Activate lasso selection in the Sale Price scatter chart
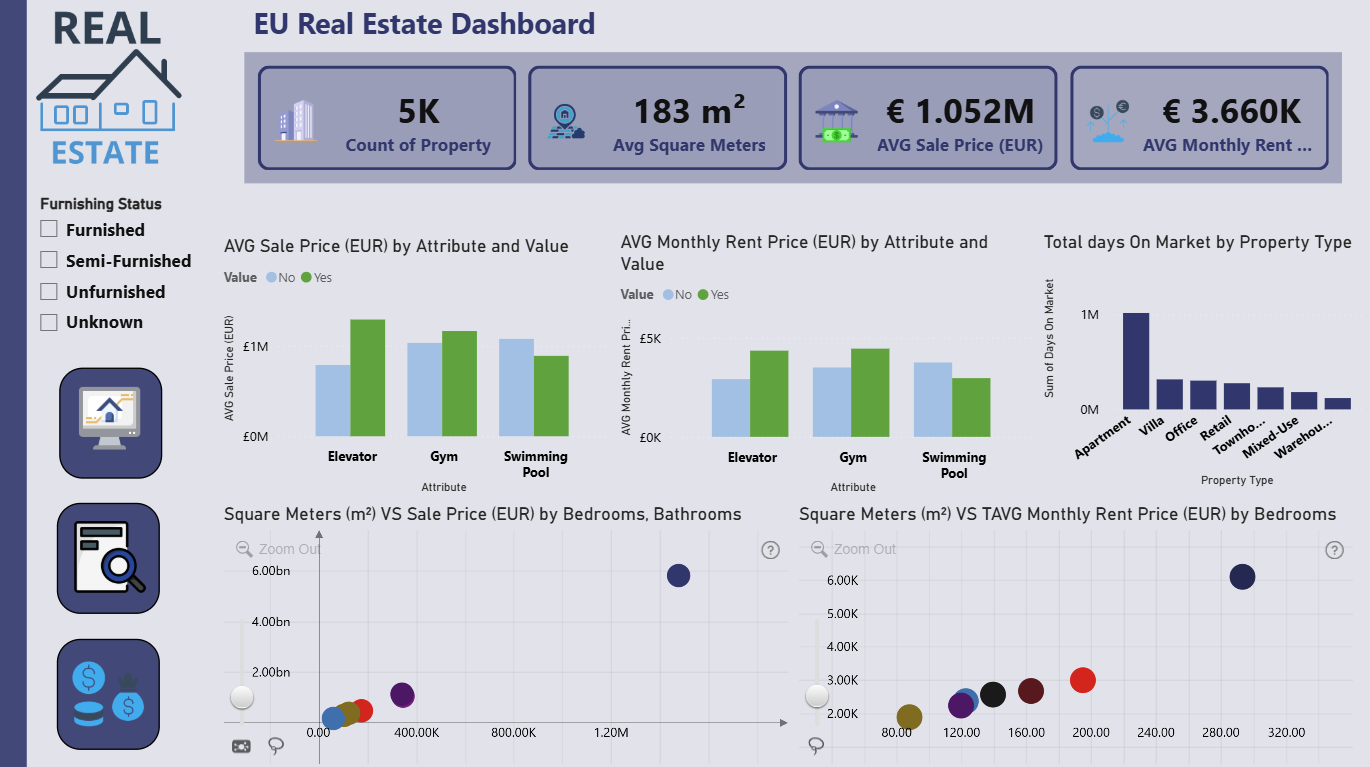Image resolution: width=1370 pixels, height=767 pixels. coord(276,746)
